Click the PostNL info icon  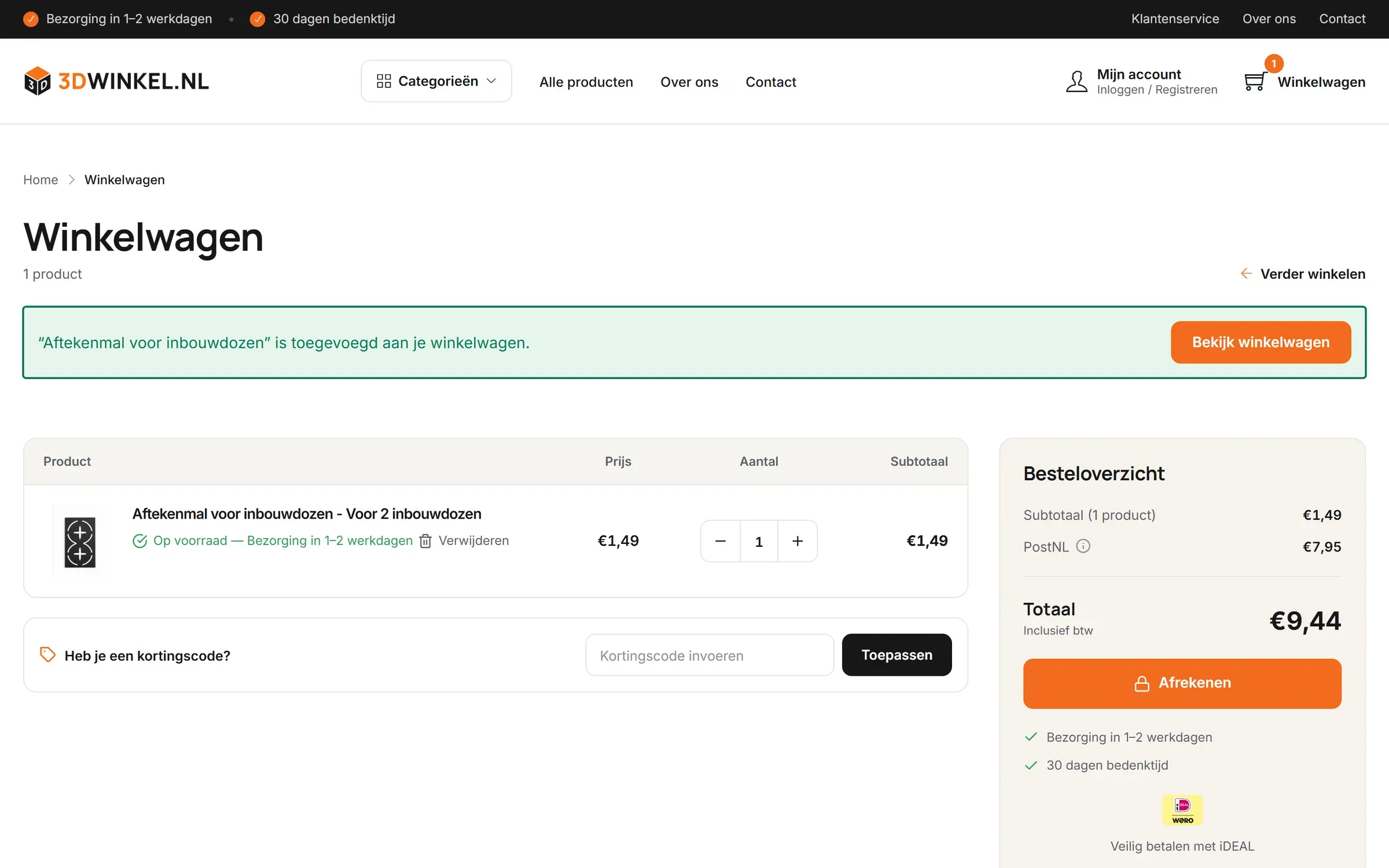(x=1083, y=546)
